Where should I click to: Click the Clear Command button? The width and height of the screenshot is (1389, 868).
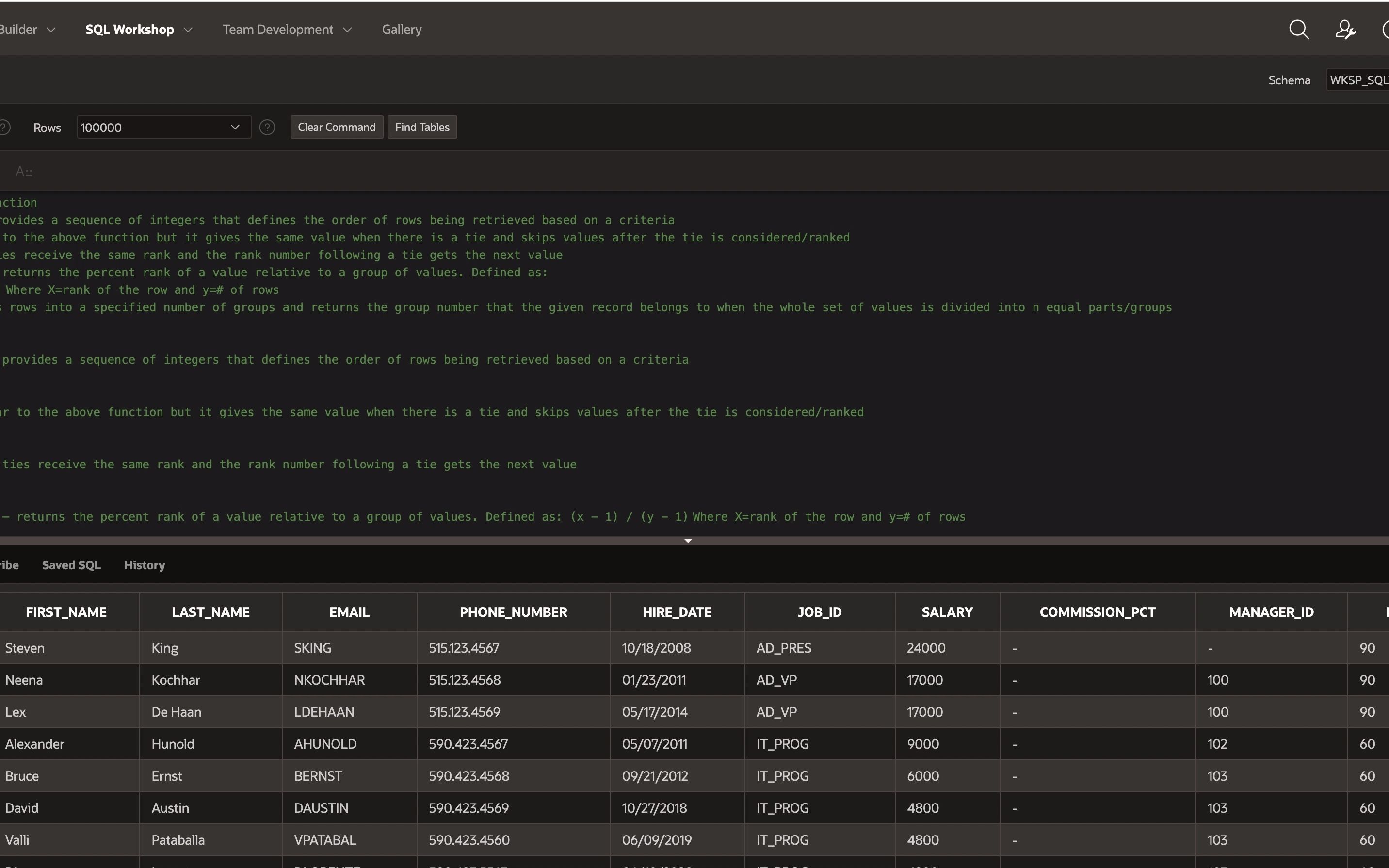[x=337, y=127]
